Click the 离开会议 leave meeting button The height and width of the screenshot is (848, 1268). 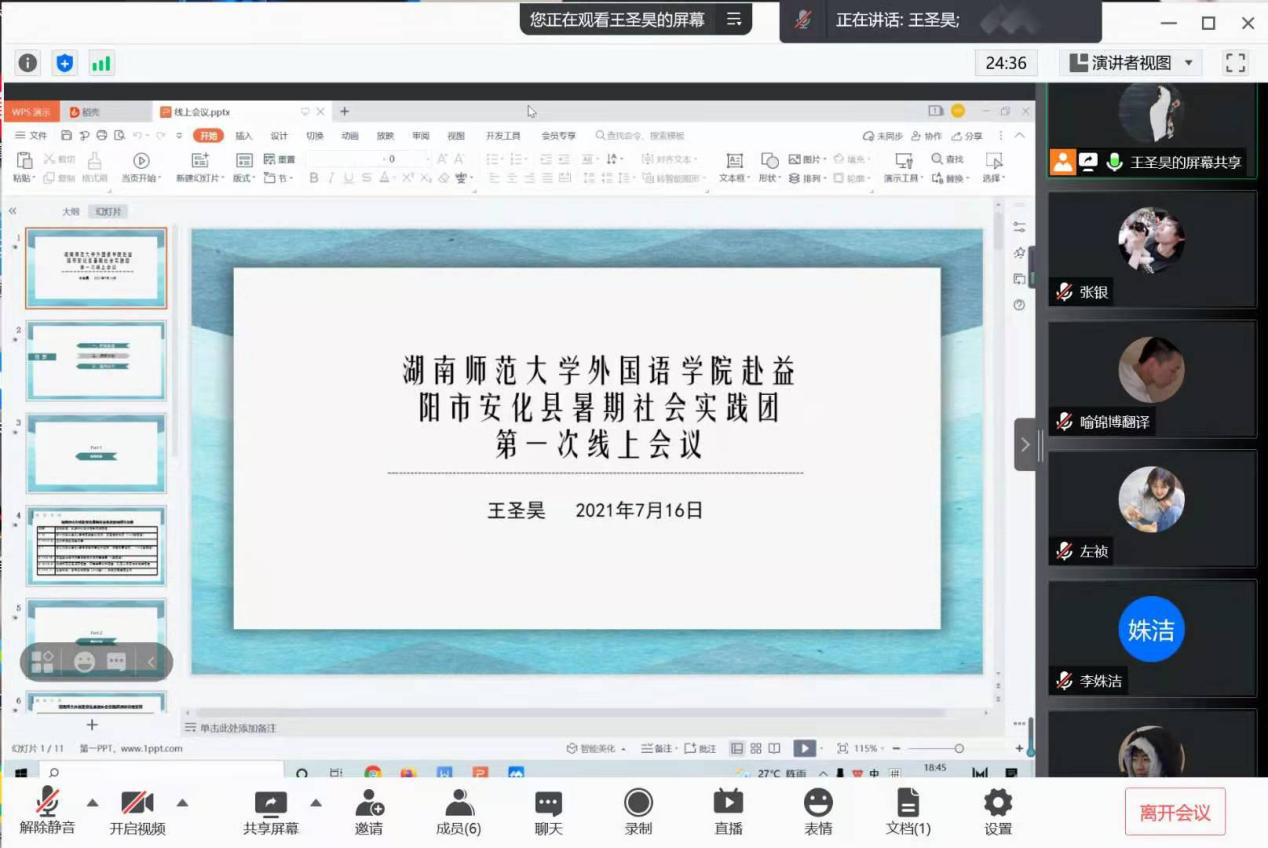click(x=1175, y=813)
